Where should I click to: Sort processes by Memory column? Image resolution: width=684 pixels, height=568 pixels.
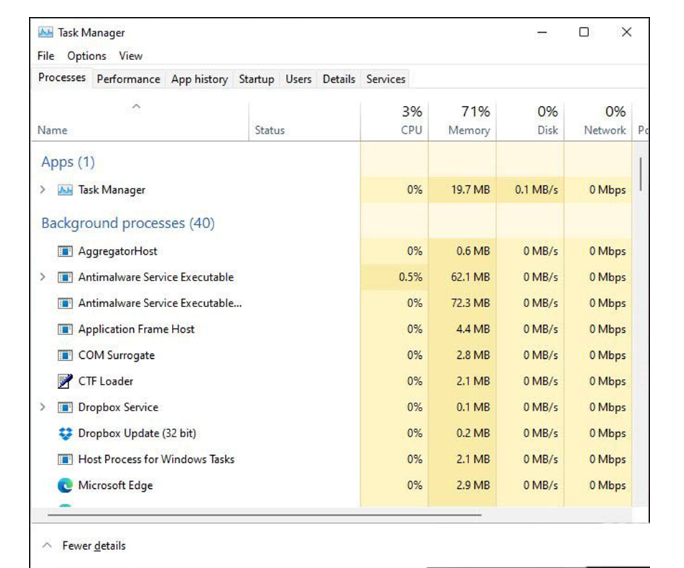(x=468, y=121)
